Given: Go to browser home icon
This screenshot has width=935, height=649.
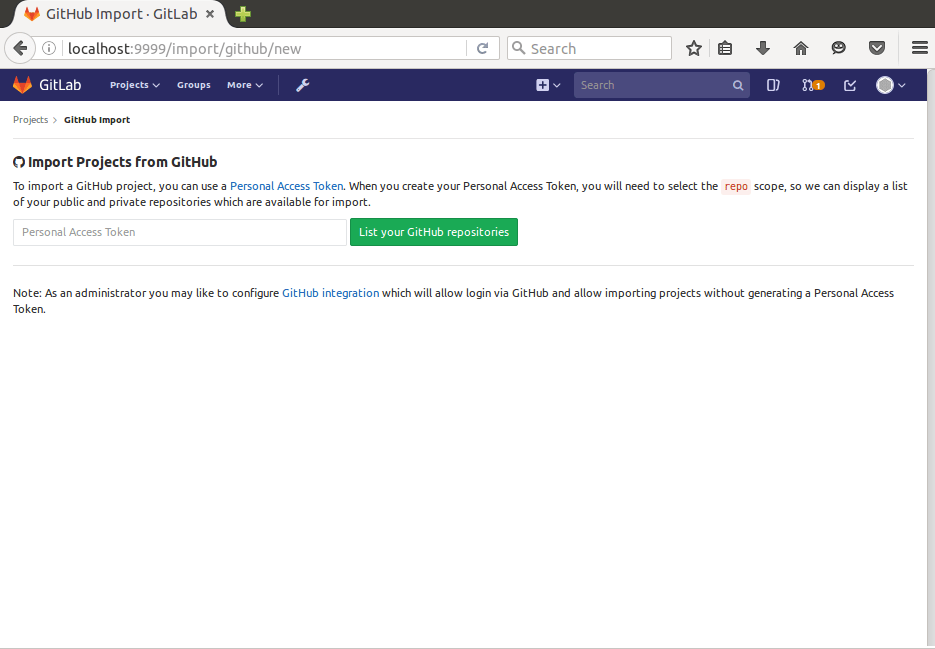Looking at the screenshot, I should (801, 48).
